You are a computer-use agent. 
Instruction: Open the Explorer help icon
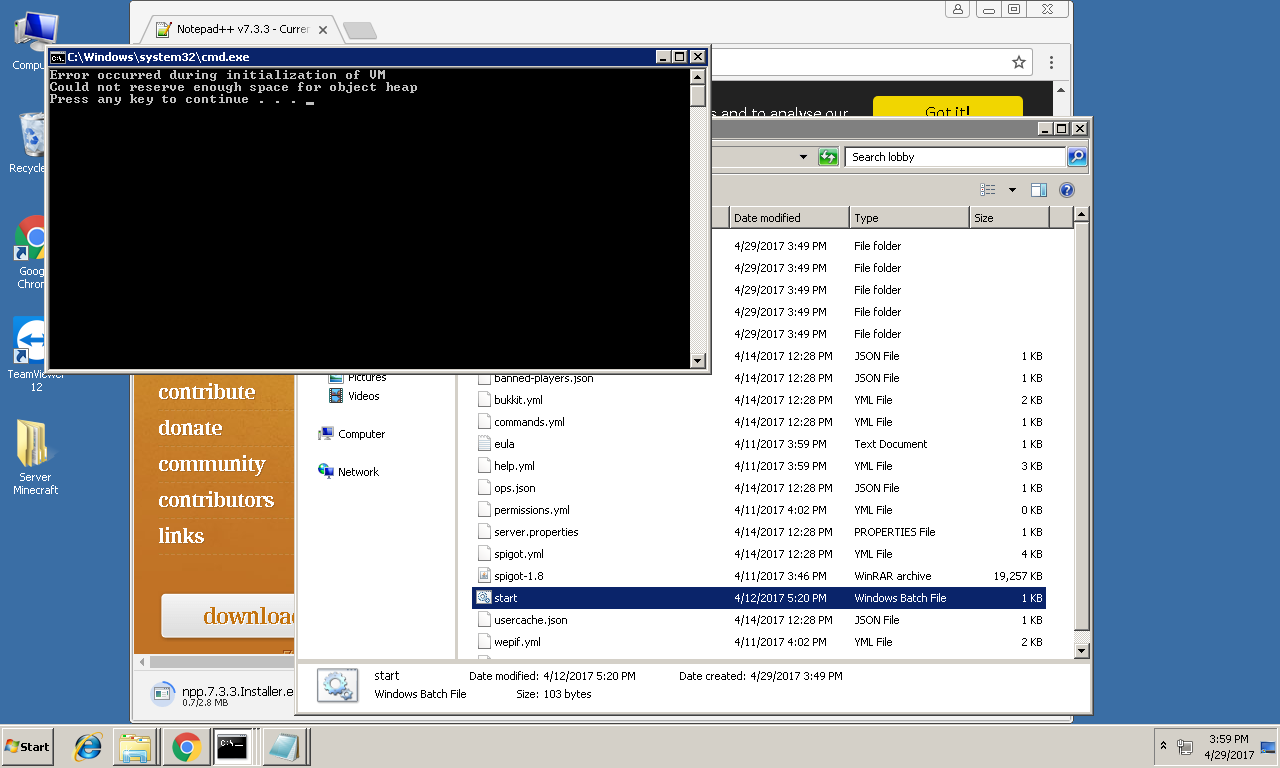[x=1067, y=190]
